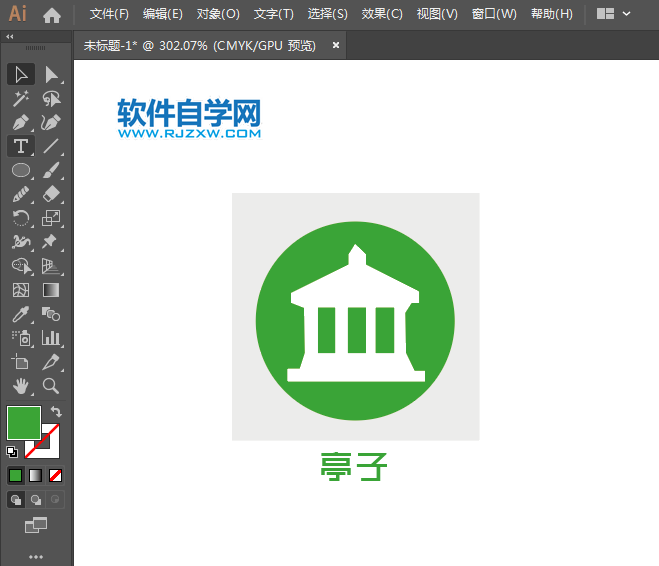Open the 文件(F) menu

click(109, 14)
